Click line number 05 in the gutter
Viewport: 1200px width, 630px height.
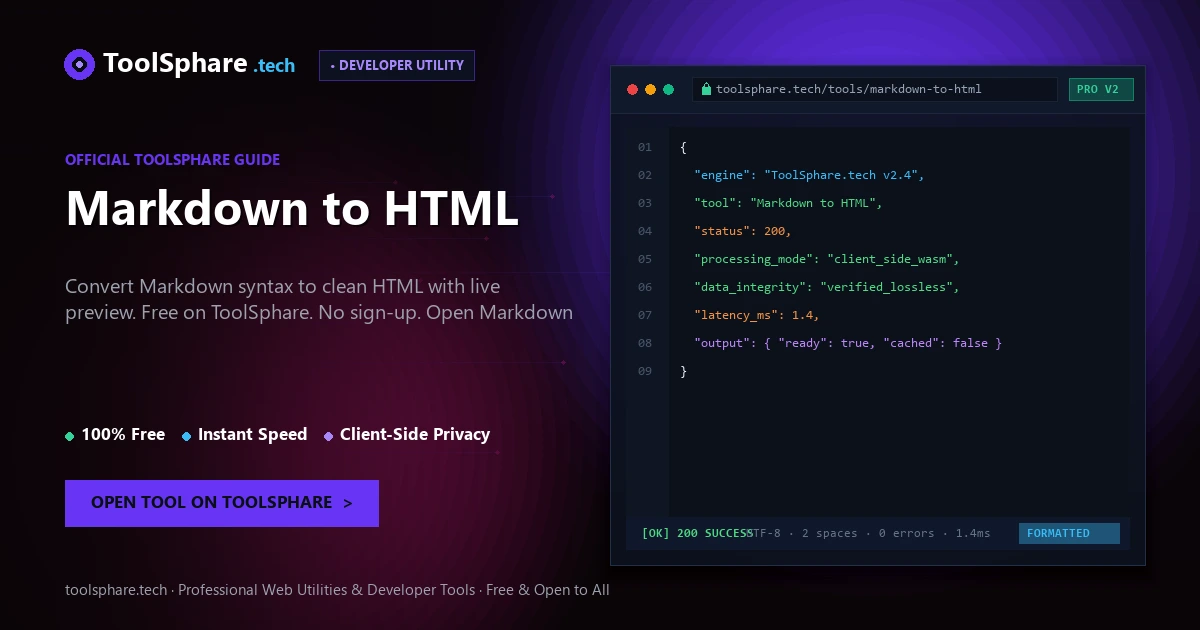tap(645, 259)
